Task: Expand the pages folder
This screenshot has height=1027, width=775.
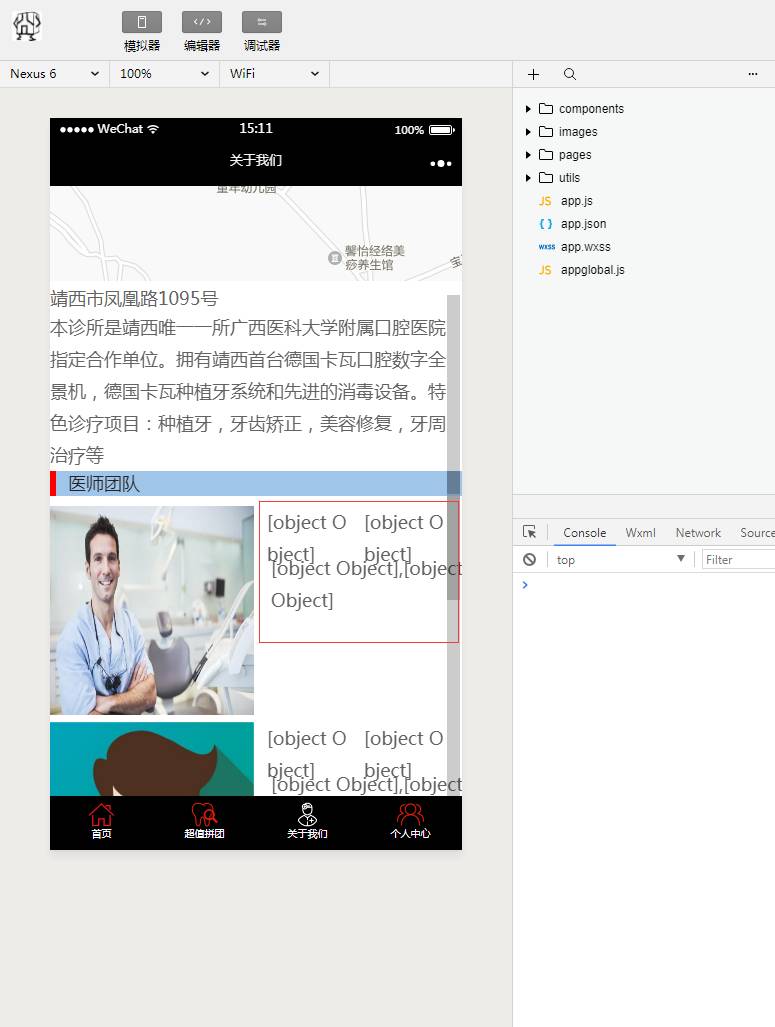Action: coord(527,155)
